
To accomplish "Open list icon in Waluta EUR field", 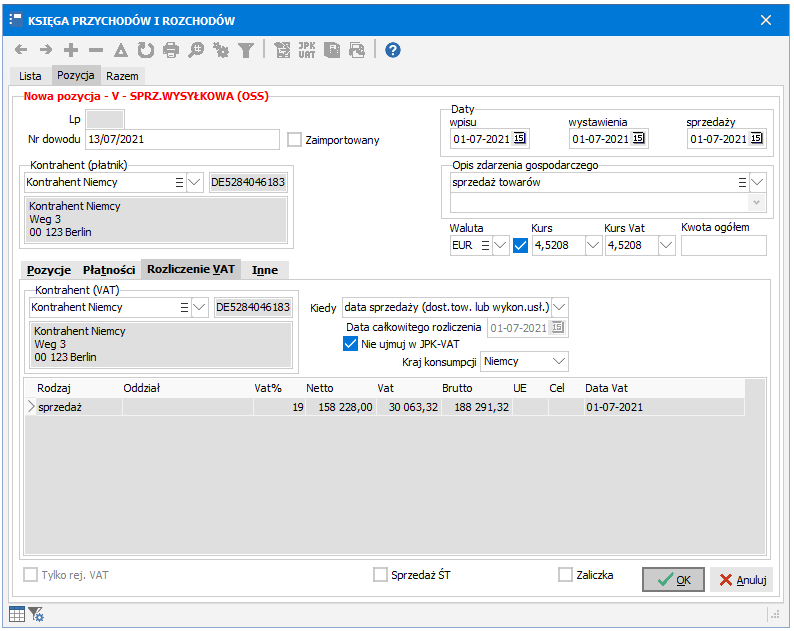I will [x=485, y=246].
